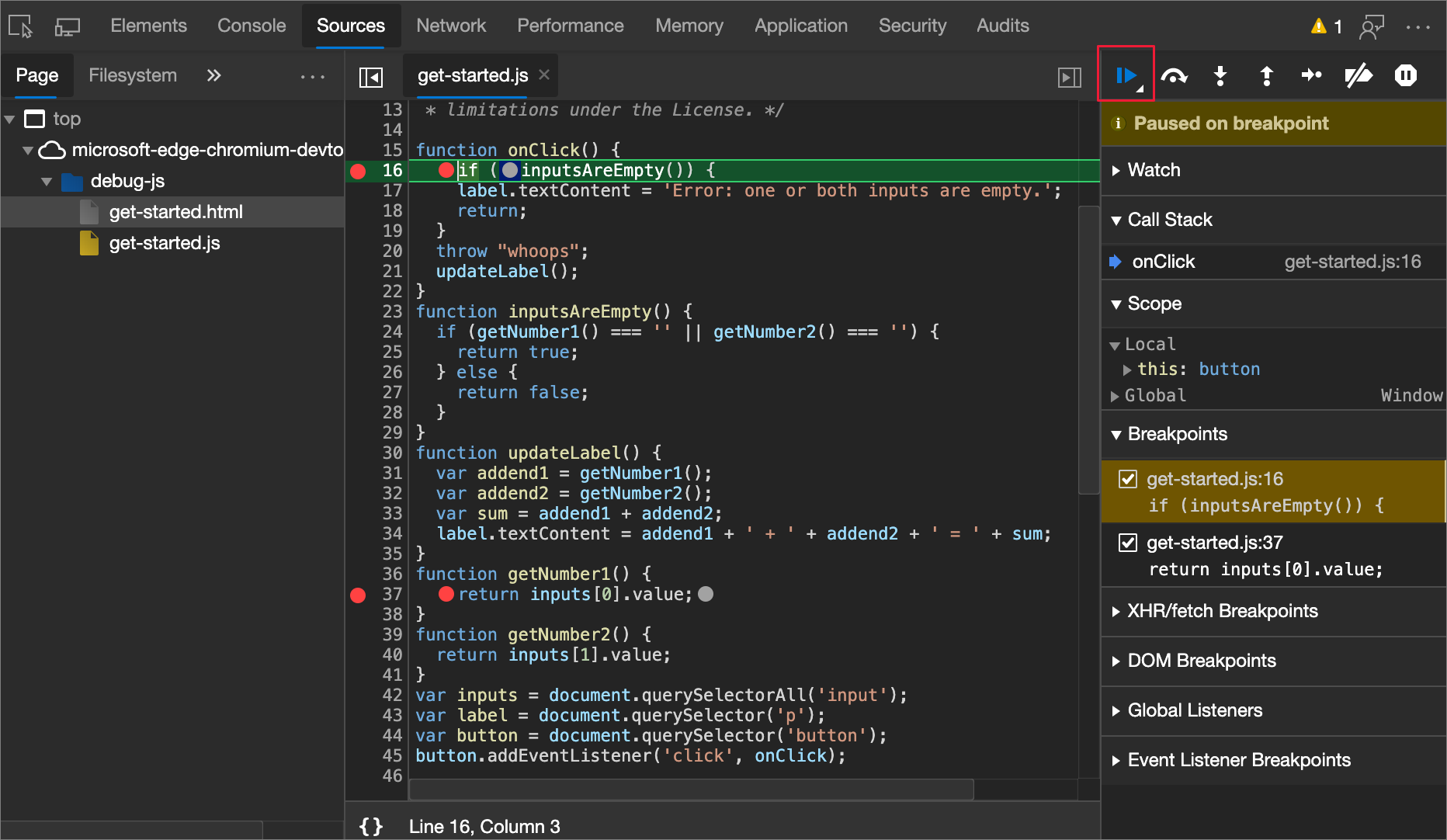Collapse the debug-js folder
Viewport: 1447px width, 840px height.
click(47, 182)
